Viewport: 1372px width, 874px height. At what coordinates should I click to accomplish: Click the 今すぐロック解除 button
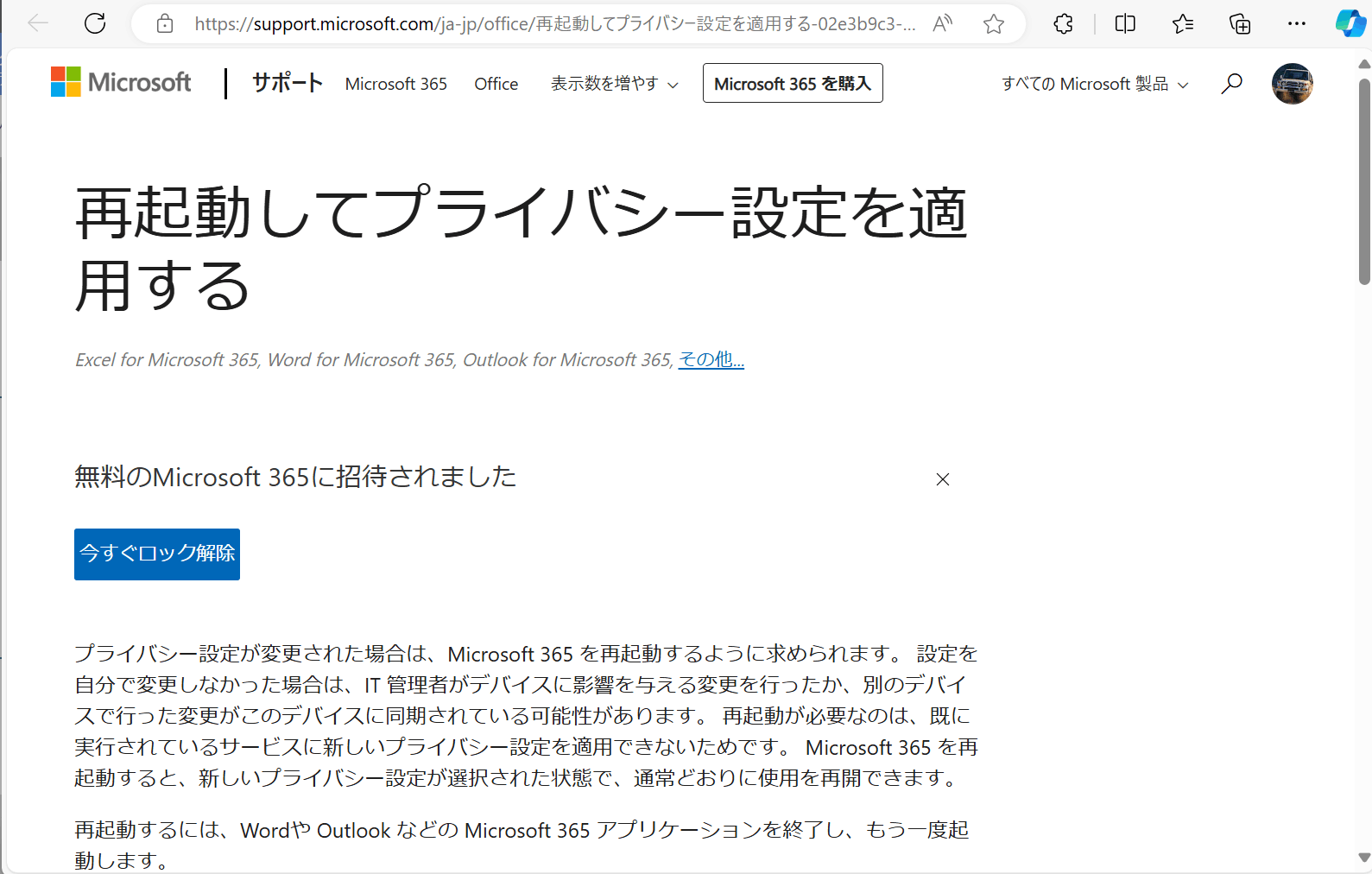click(157, 554)
